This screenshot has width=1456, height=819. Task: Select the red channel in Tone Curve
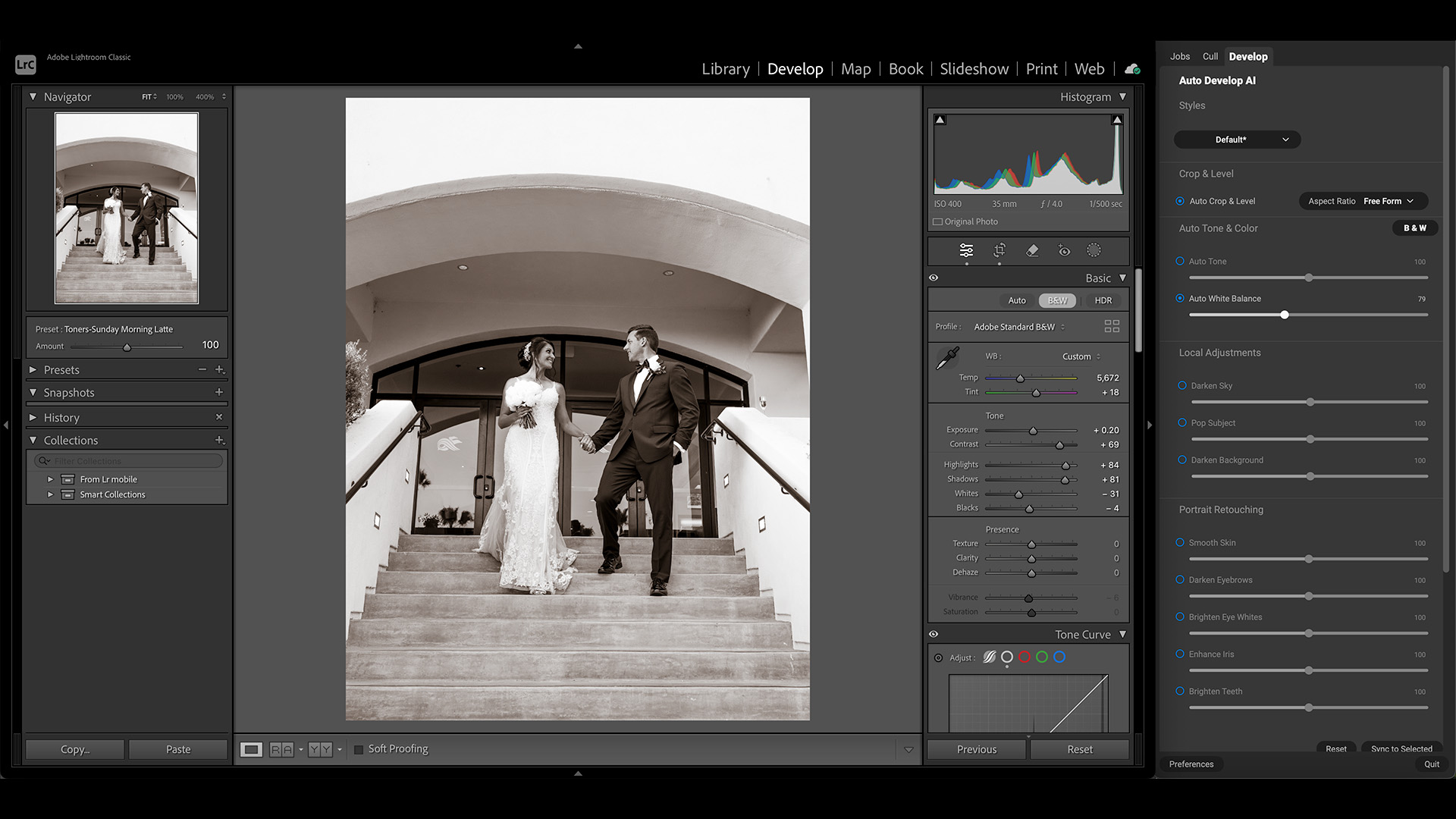(x=1025, y=657)
